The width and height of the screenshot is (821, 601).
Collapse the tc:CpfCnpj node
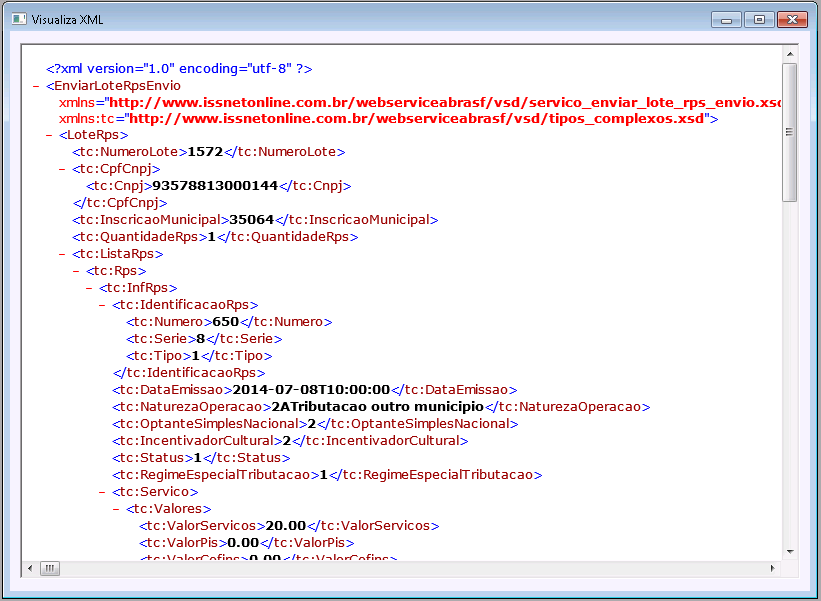[x=62, y=169]
